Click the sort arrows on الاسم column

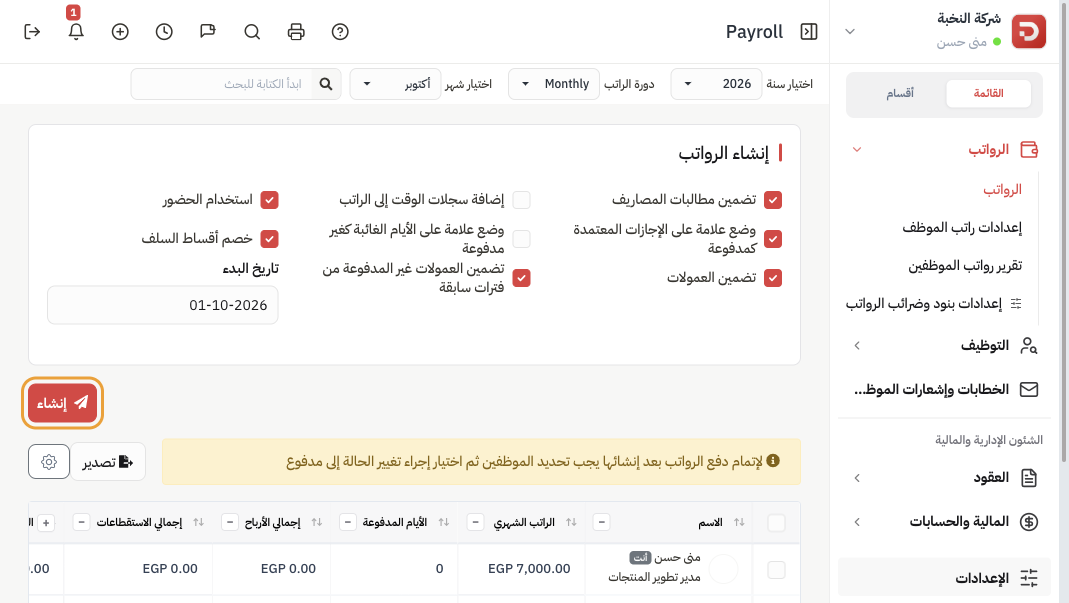click(x=739, y=523)
